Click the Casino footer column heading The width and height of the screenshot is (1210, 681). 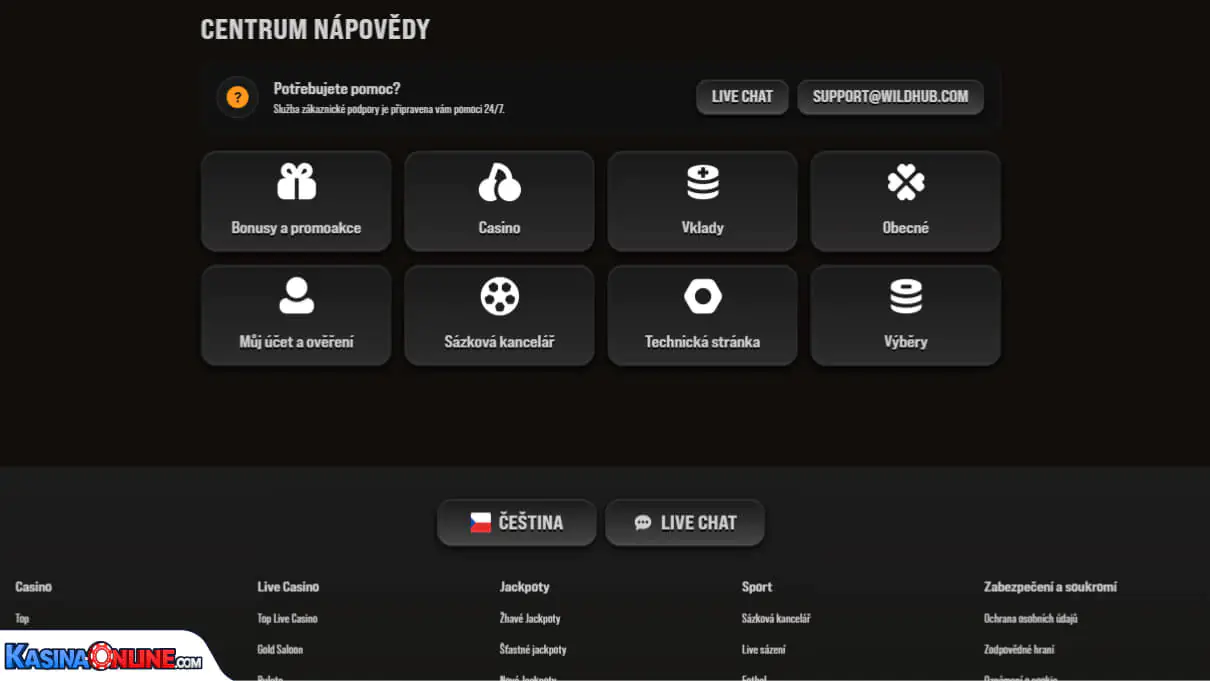pos(33,587)
